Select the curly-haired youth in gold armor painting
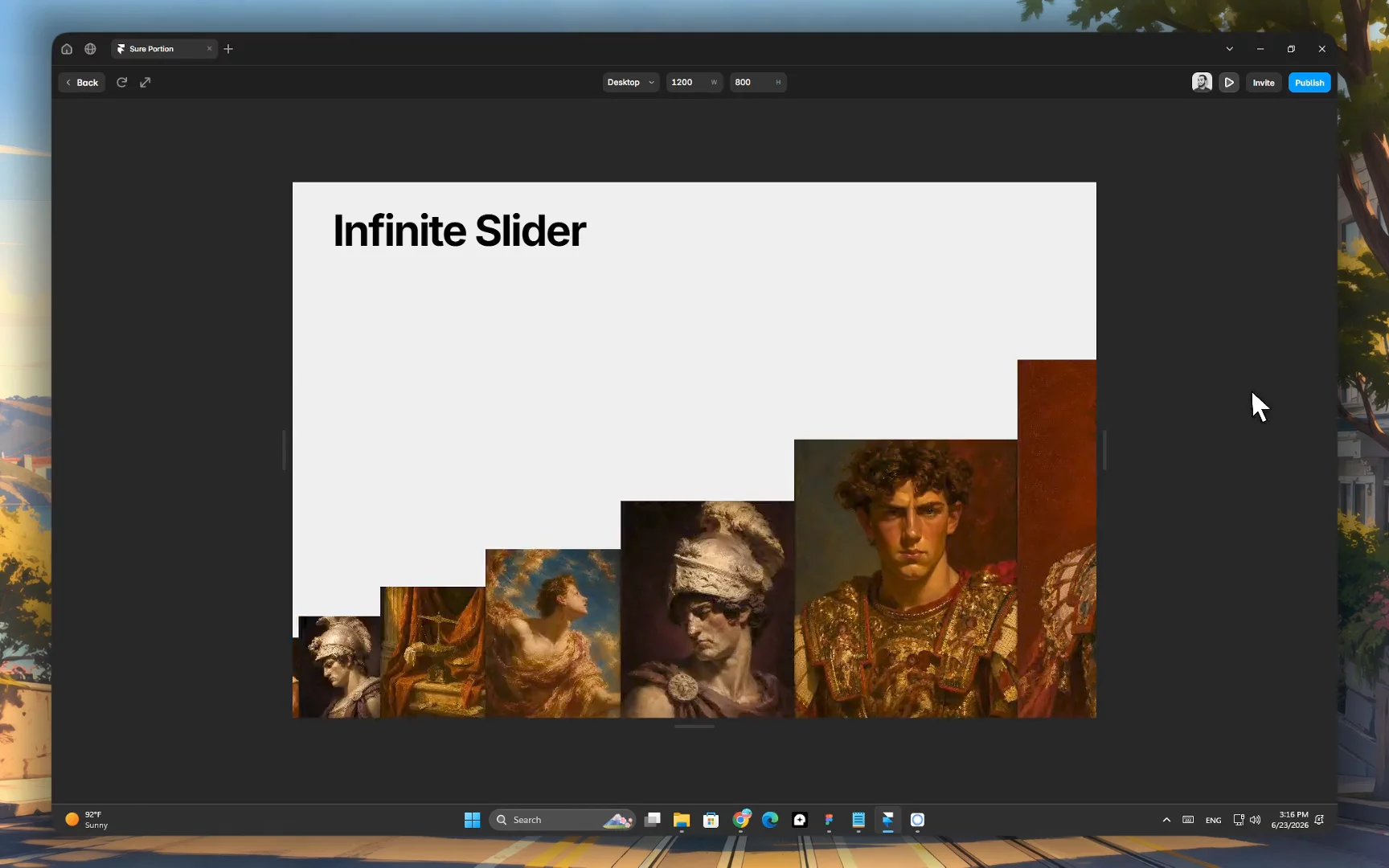The image size is (1389, 868). [x=906, y=579]
